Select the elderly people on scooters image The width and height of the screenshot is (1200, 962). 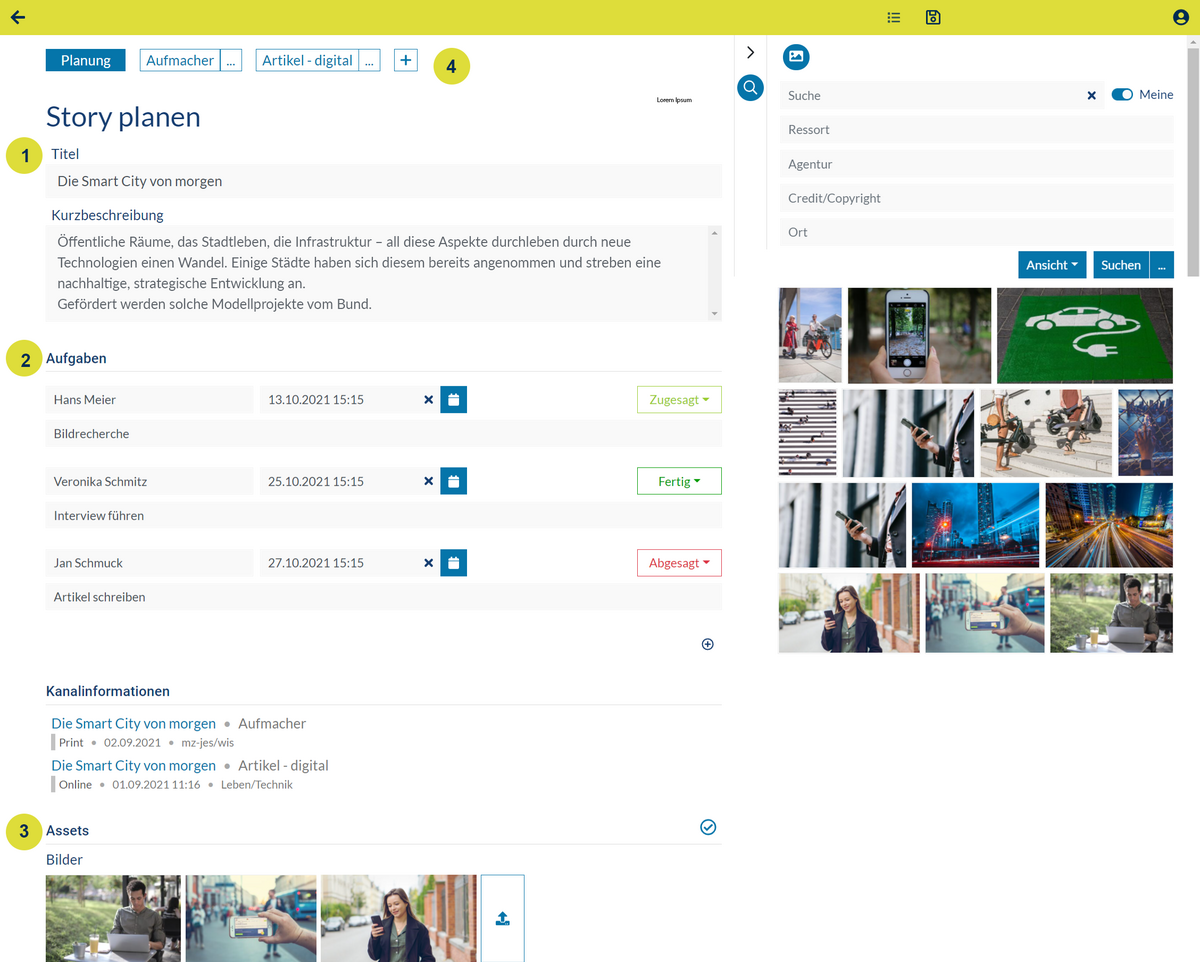(810, 335)
